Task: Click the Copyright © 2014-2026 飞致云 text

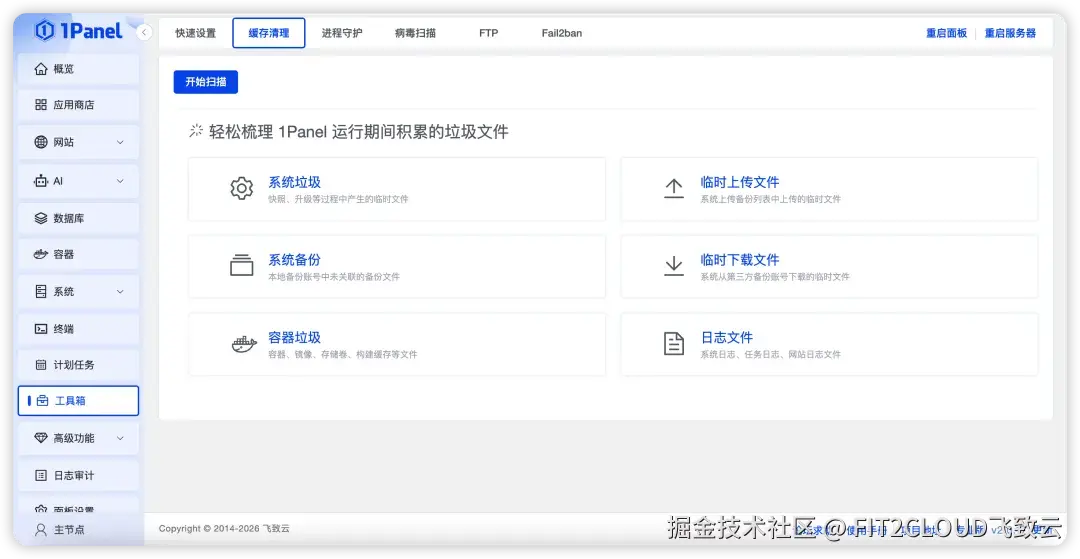Action: (x=224, y=529)
